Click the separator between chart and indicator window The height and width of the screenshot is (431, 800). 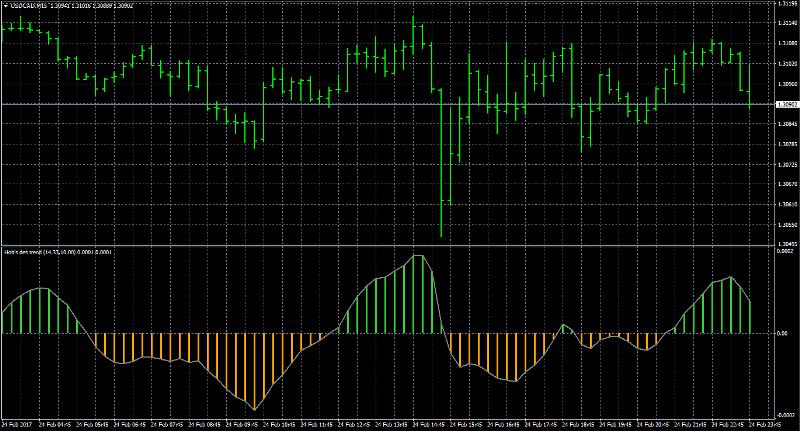pos(388,246)
